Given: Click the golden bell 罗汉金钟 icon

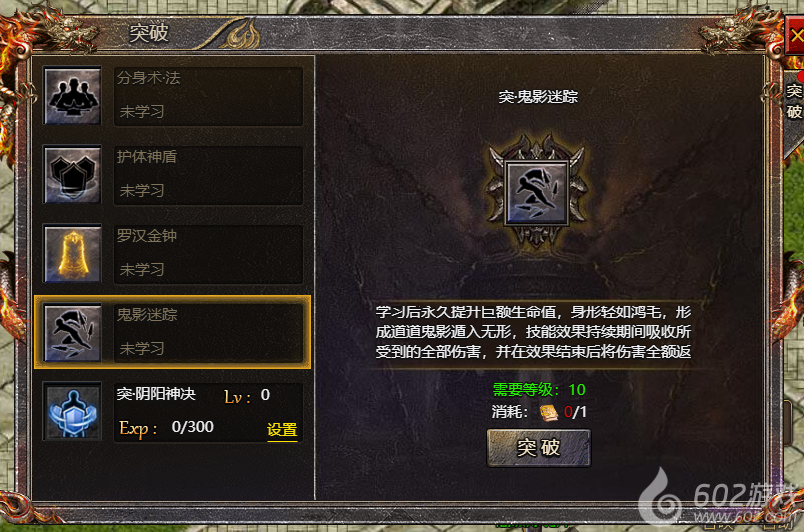Looking at the screenshot, I should 72,254.
